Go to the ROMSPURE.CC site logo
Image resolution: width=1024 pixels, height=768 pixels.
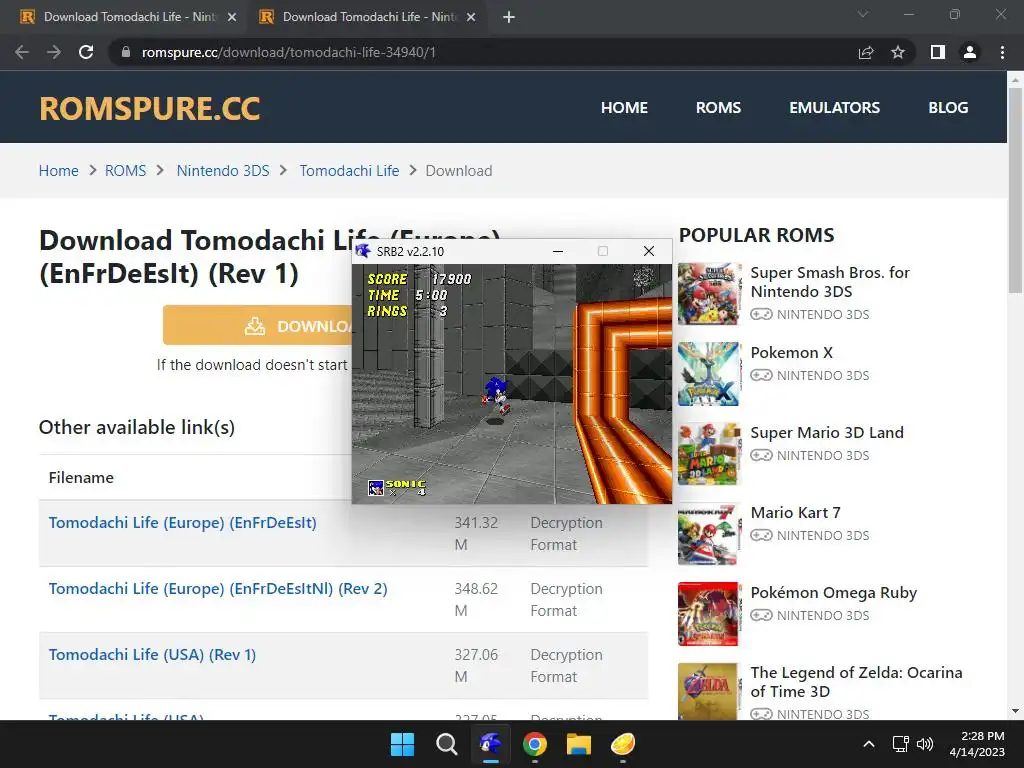pos(150,108)
